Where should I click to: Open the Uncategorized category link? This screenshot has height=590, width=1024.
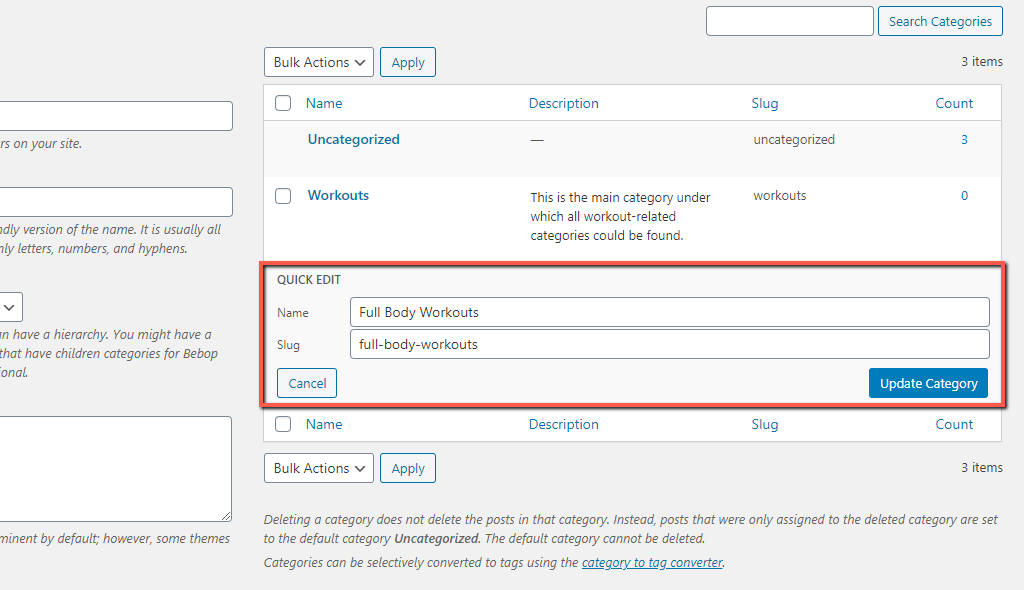353,139
